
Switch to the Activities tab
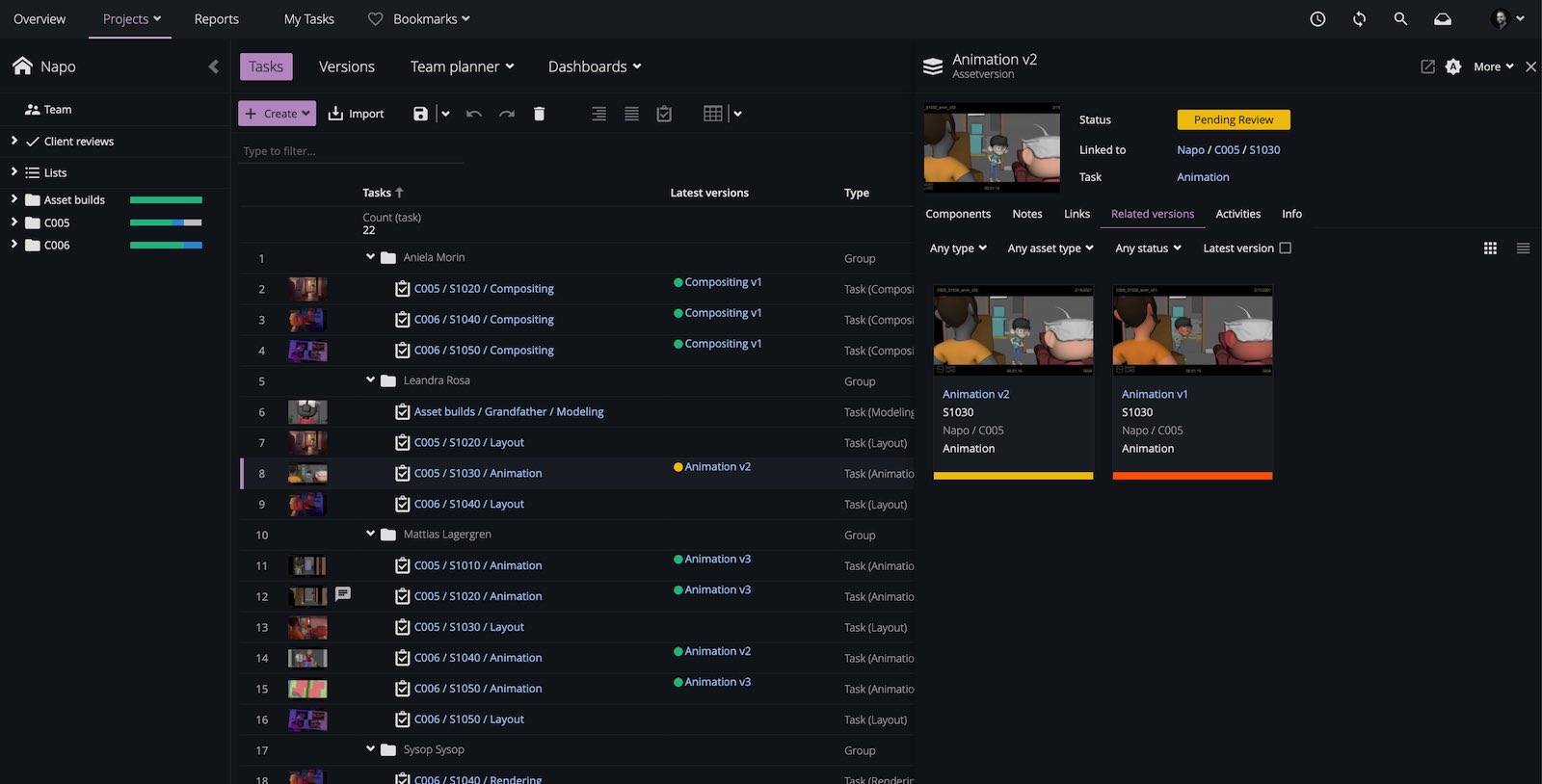point(1237,214)
